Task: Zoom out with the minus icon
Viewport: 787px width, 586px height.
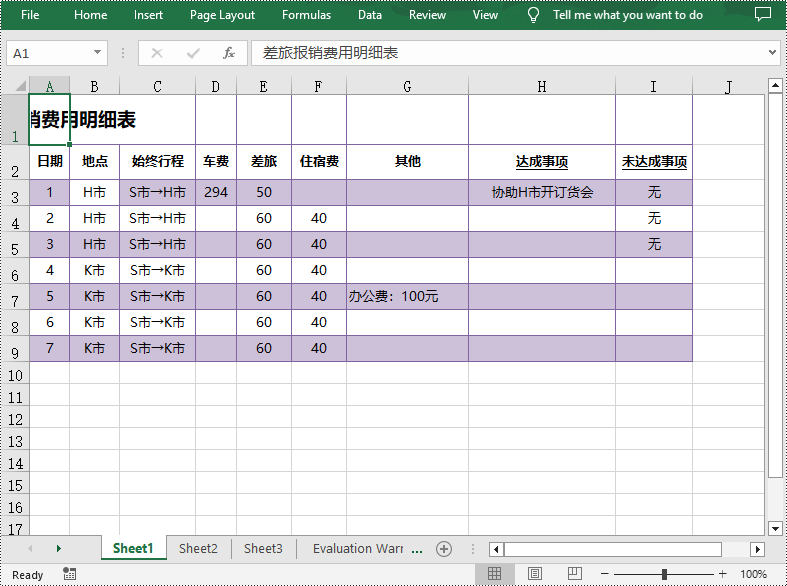Action: [604, 574]
